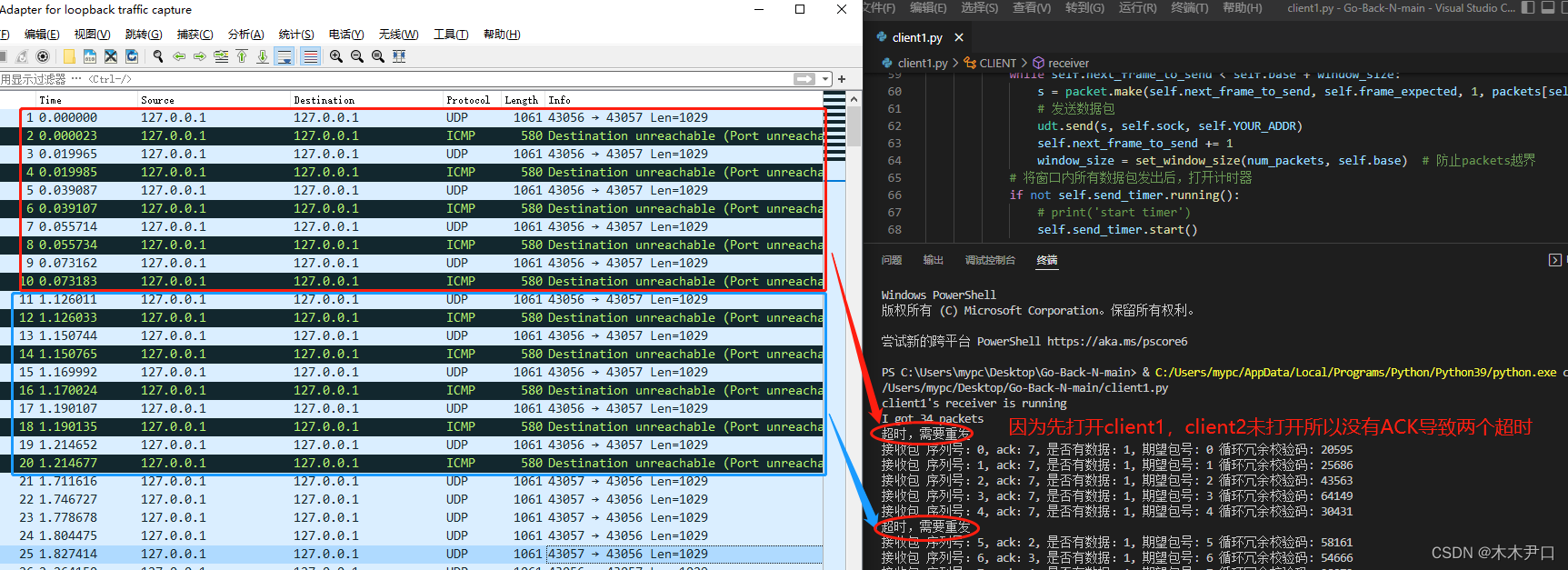Switch to 调试控制台 panel tab
The width and height of the screenshot is (1568, 570).
[990, 260]
